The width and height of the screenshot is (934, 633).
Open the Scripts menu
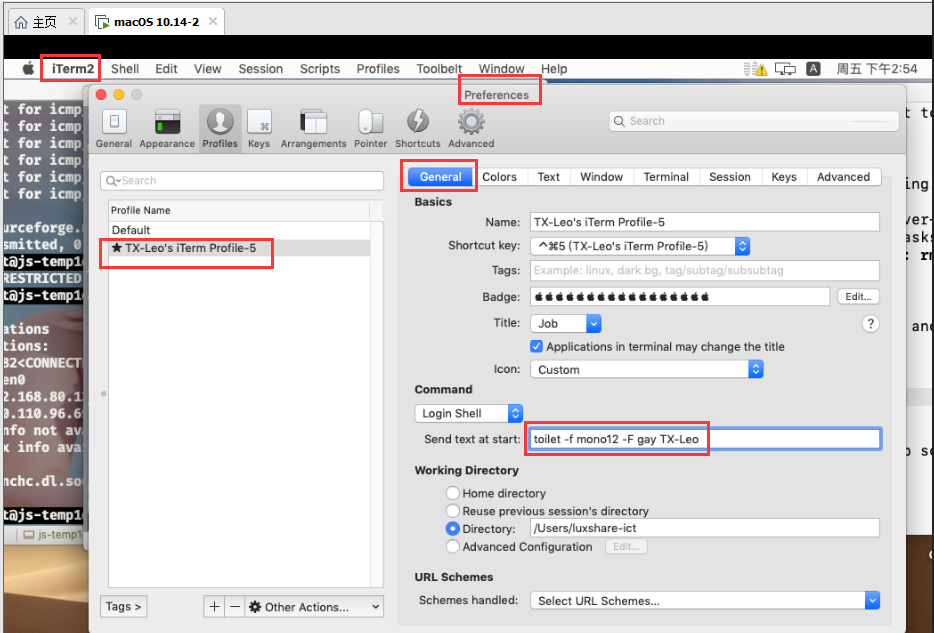click(x=320, y=68)
